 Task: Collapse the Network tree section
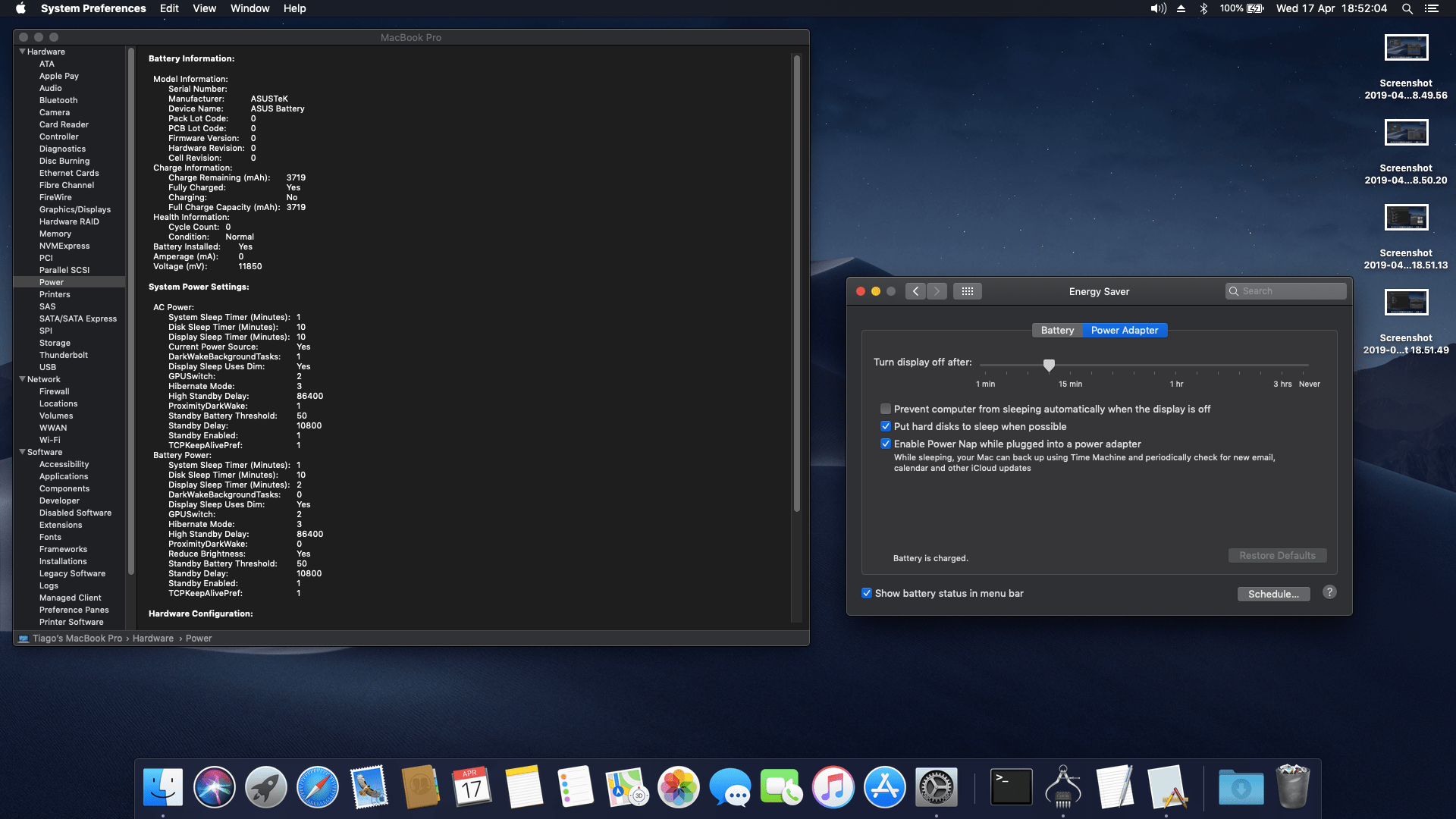22,379
